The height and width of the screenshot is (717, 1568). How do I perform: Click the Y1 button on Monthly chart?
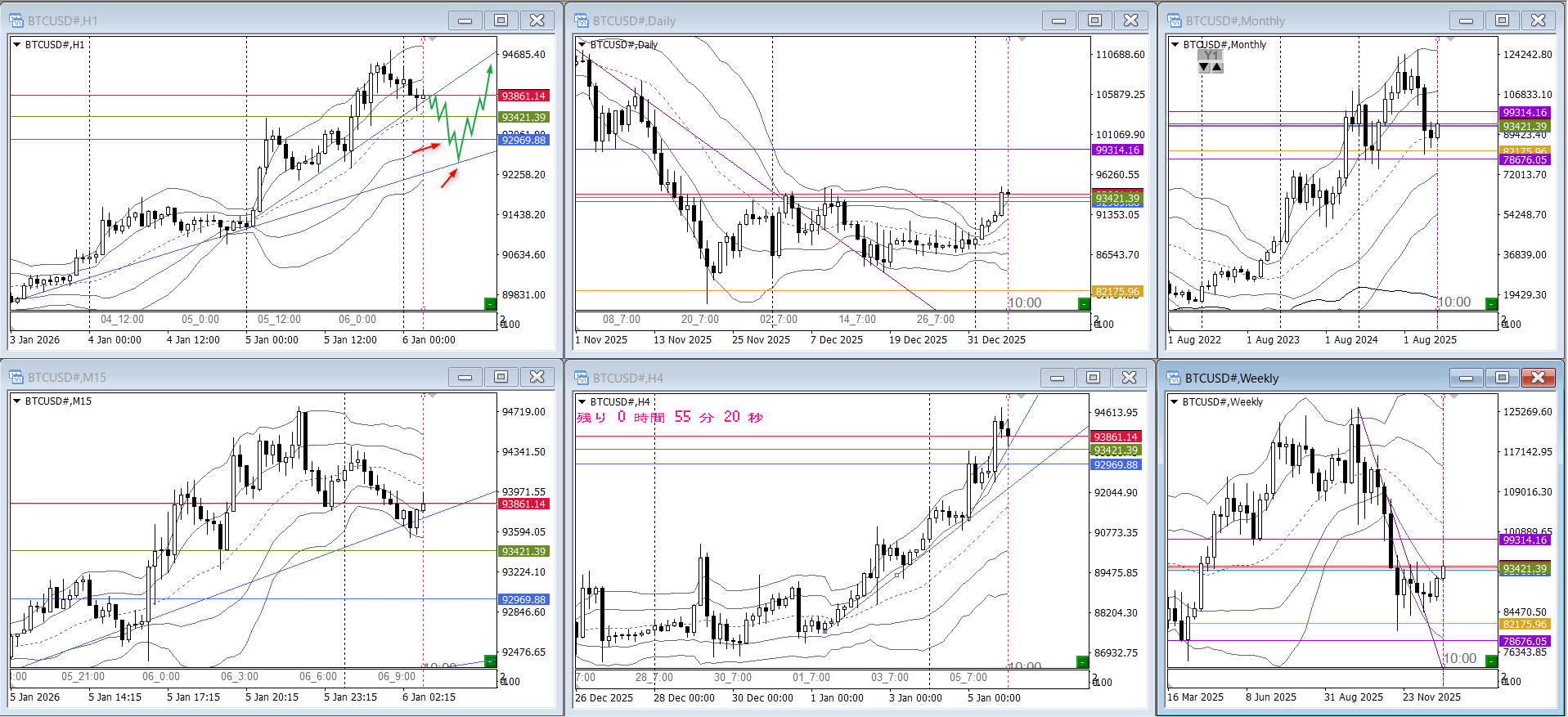point(1211,55)
